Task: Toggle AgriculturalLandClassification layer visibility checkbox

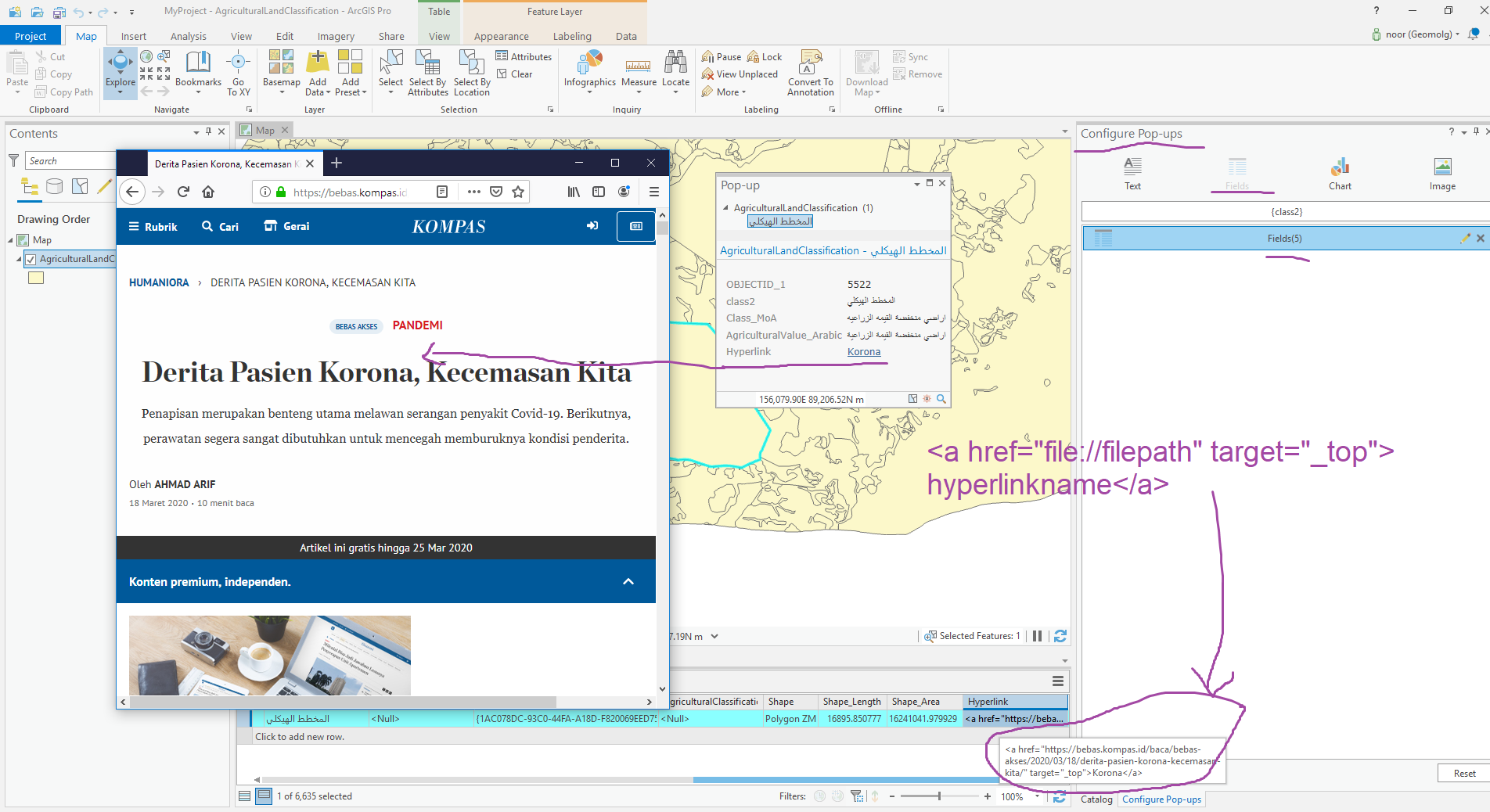Action: (31, 259)
